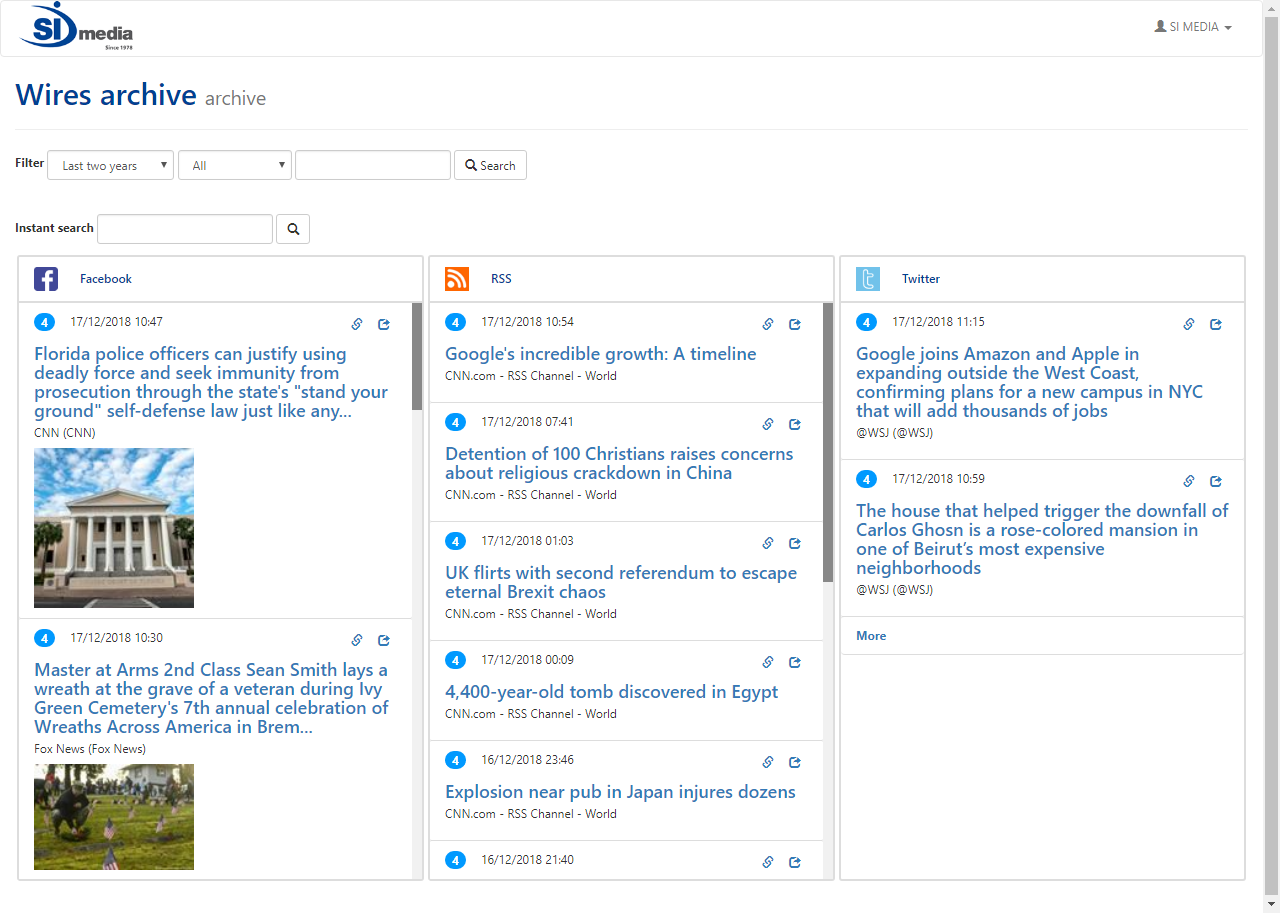Click link icon for 4,400-year-old tomb item
This screenshot has height=913, width=1280.
click(x=768, y=662)
